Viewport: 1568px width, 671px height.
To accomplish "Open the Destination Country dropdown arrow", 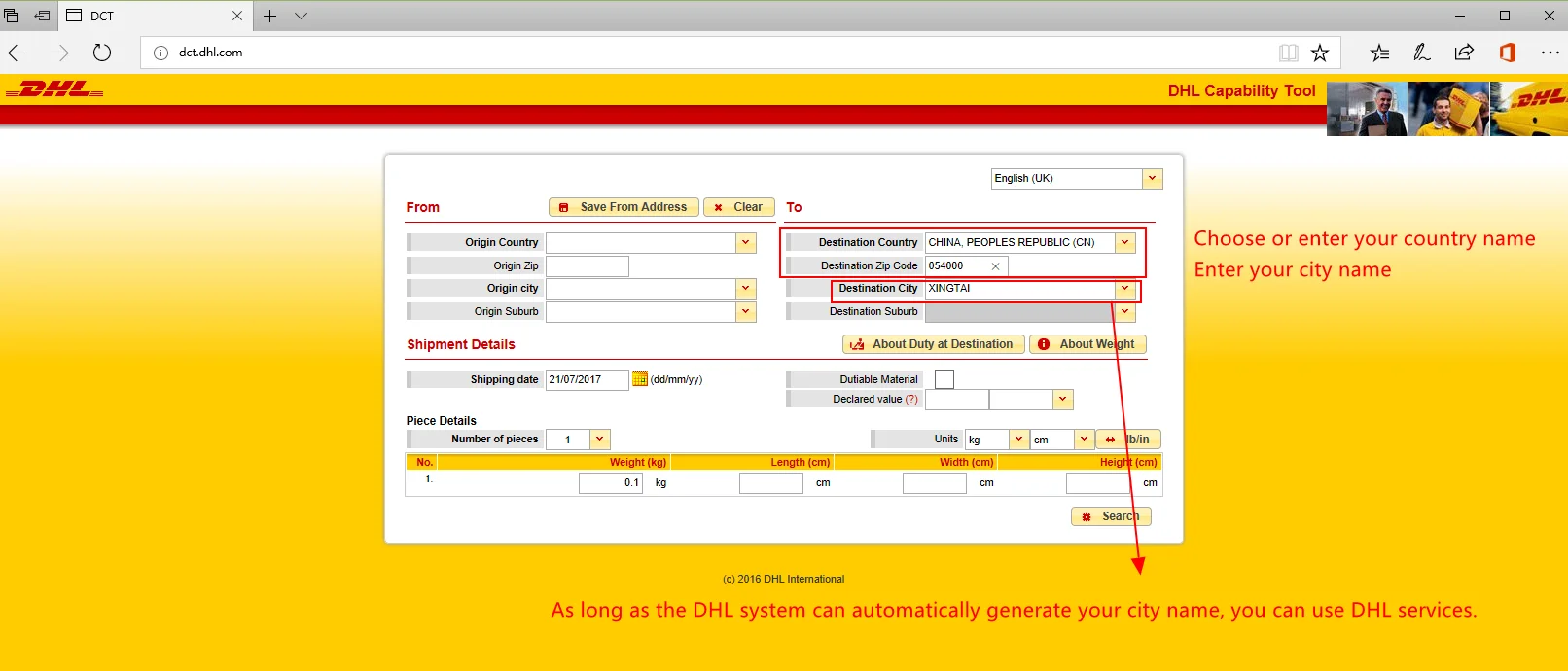I will click(x=1125, y=243).
